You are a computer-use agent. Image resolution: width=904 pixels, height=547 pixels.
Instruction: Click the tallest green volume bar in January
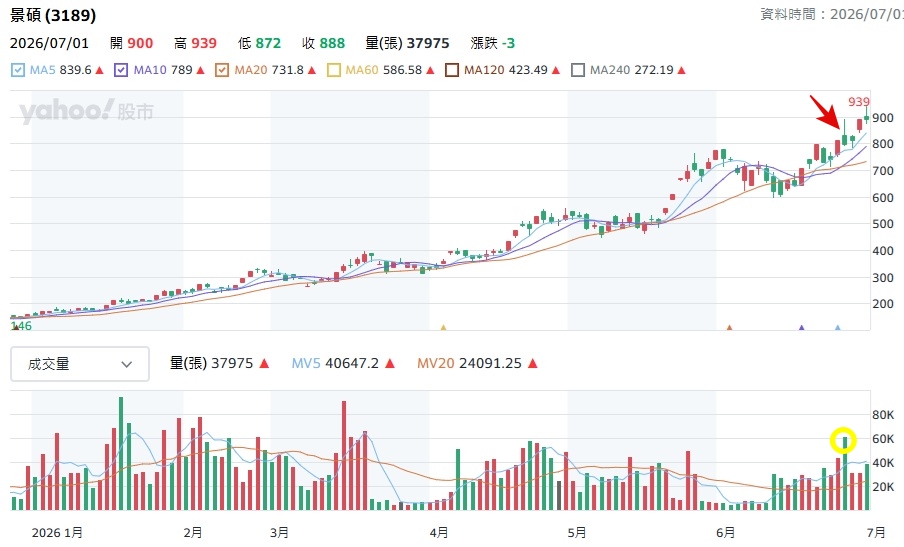[121, 453]
